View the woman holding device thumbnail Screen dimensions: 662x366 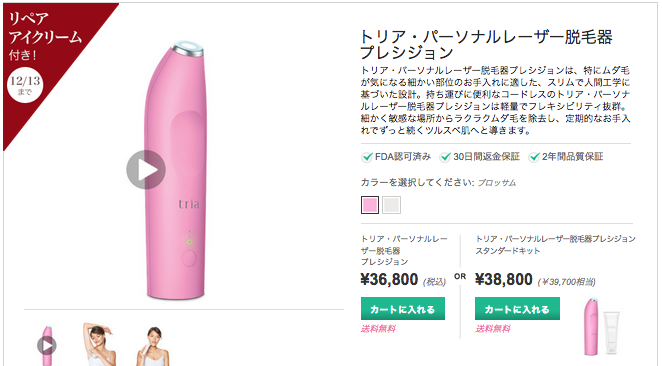click(153, 346)
